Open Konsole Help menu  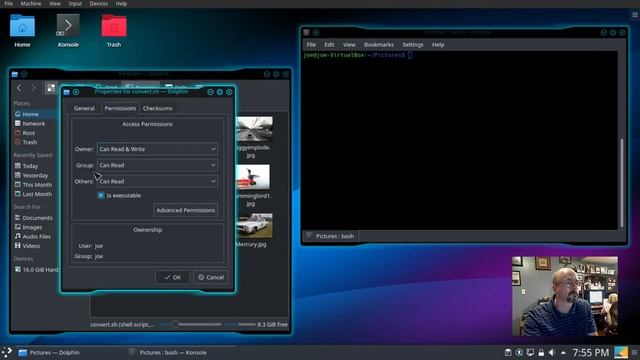point(438,44)
